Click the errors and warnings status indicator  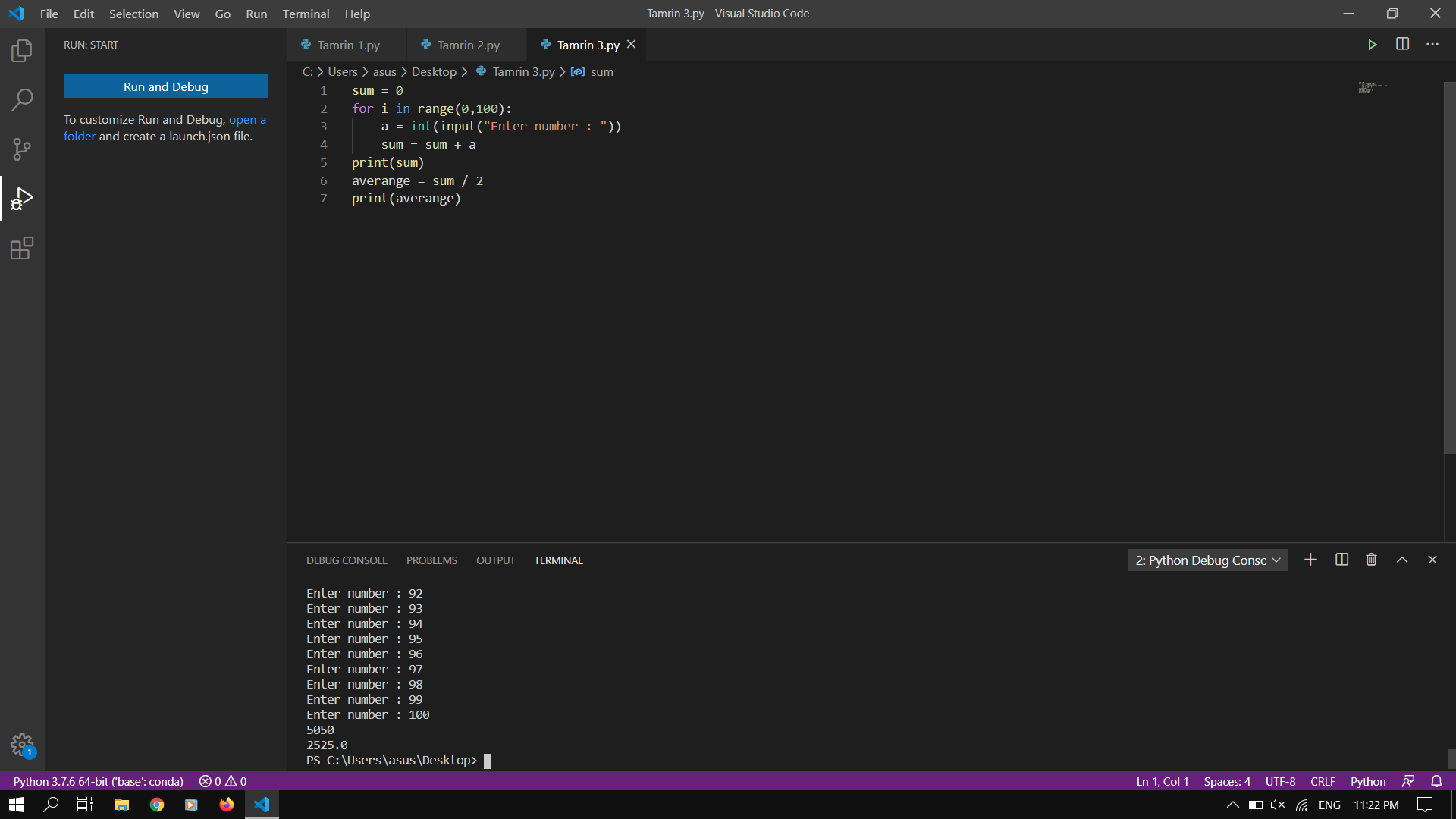[x=223, y=781]
